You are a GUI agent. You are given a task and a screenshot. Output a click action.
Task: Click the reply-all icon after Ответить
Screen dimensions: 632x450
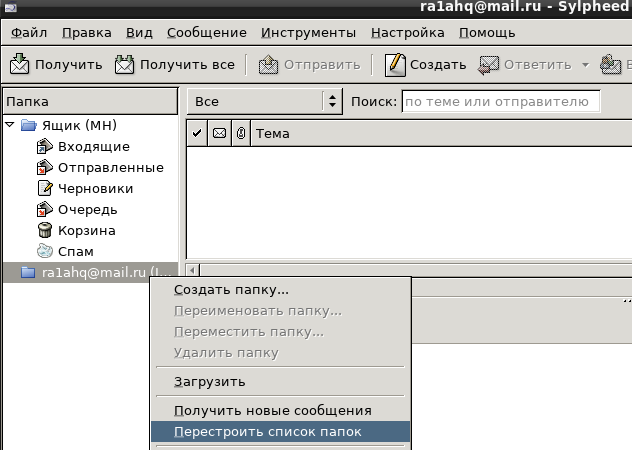click(x=611, y=65)
